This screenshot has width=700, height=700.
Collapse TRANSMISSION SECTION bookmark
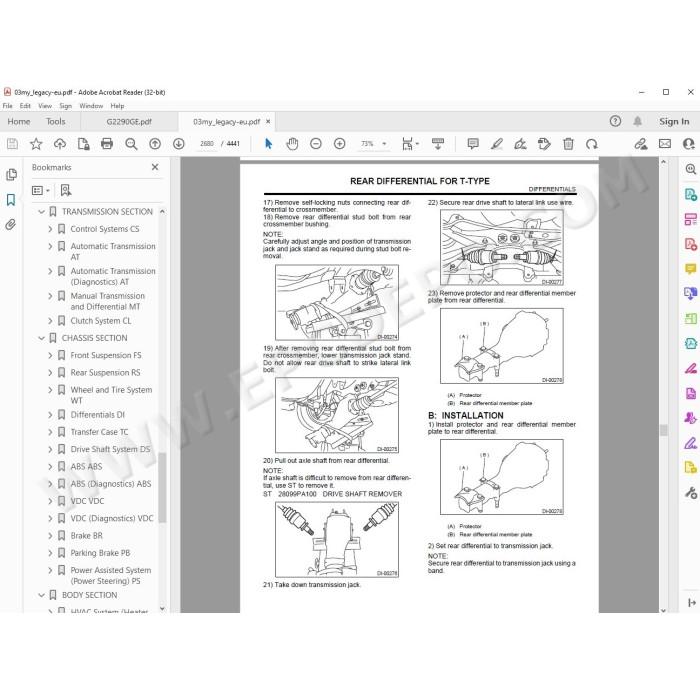pos(42,212)
